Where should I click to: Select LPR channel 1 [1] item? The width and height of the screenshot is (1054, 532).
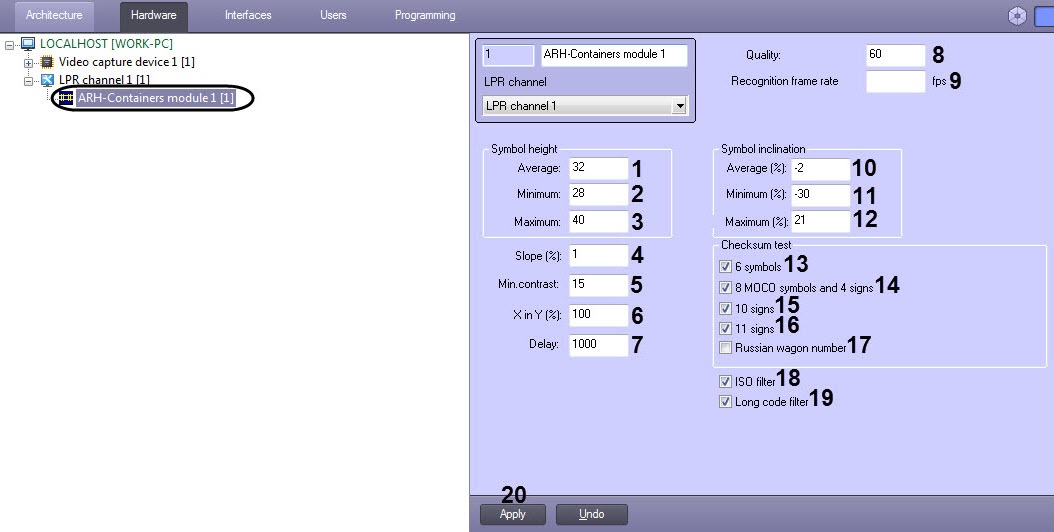104,80
